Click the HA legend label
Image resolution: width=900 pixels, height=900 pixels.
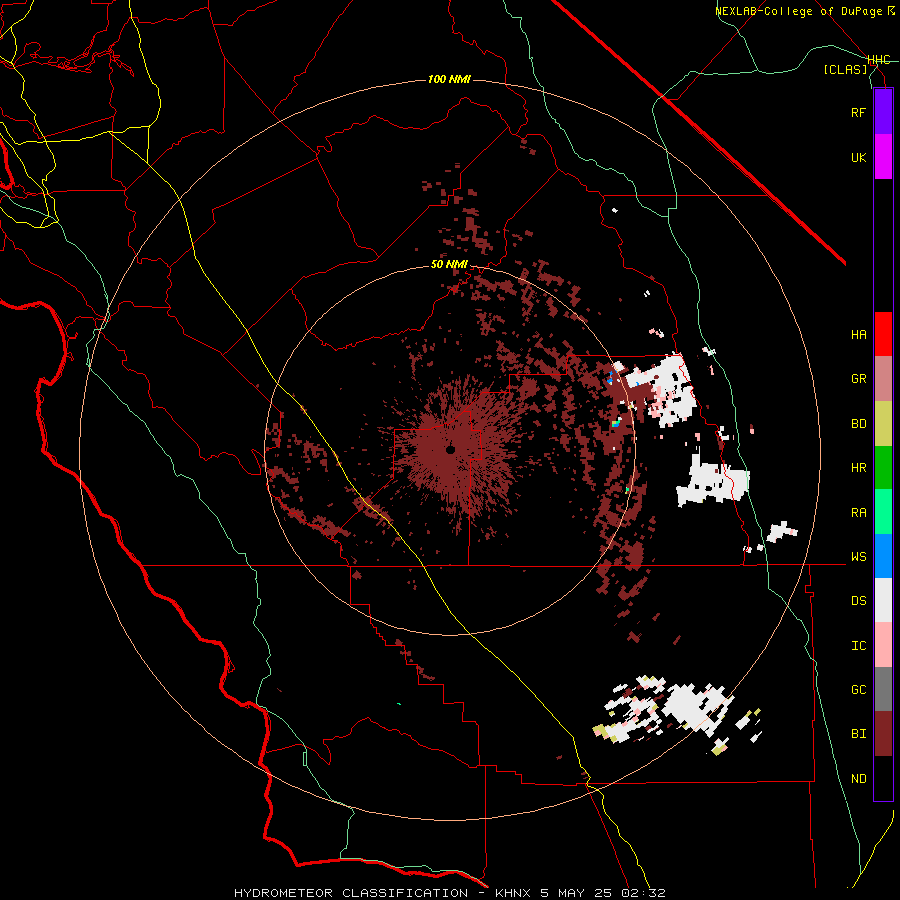pyautogui.click(x=858, y=335)
